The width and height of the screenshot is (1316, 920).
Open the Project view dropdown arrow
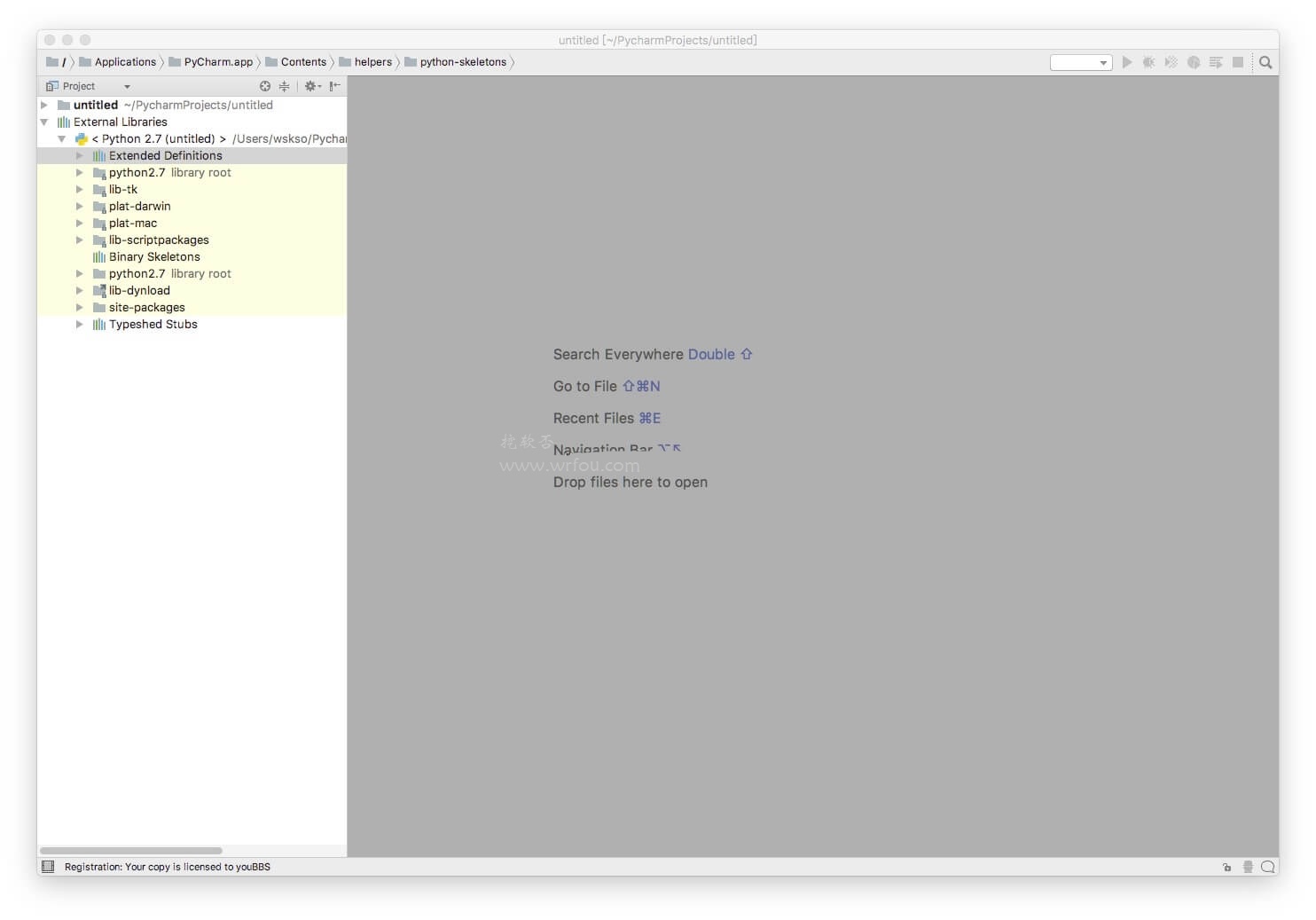pos(127,87)
